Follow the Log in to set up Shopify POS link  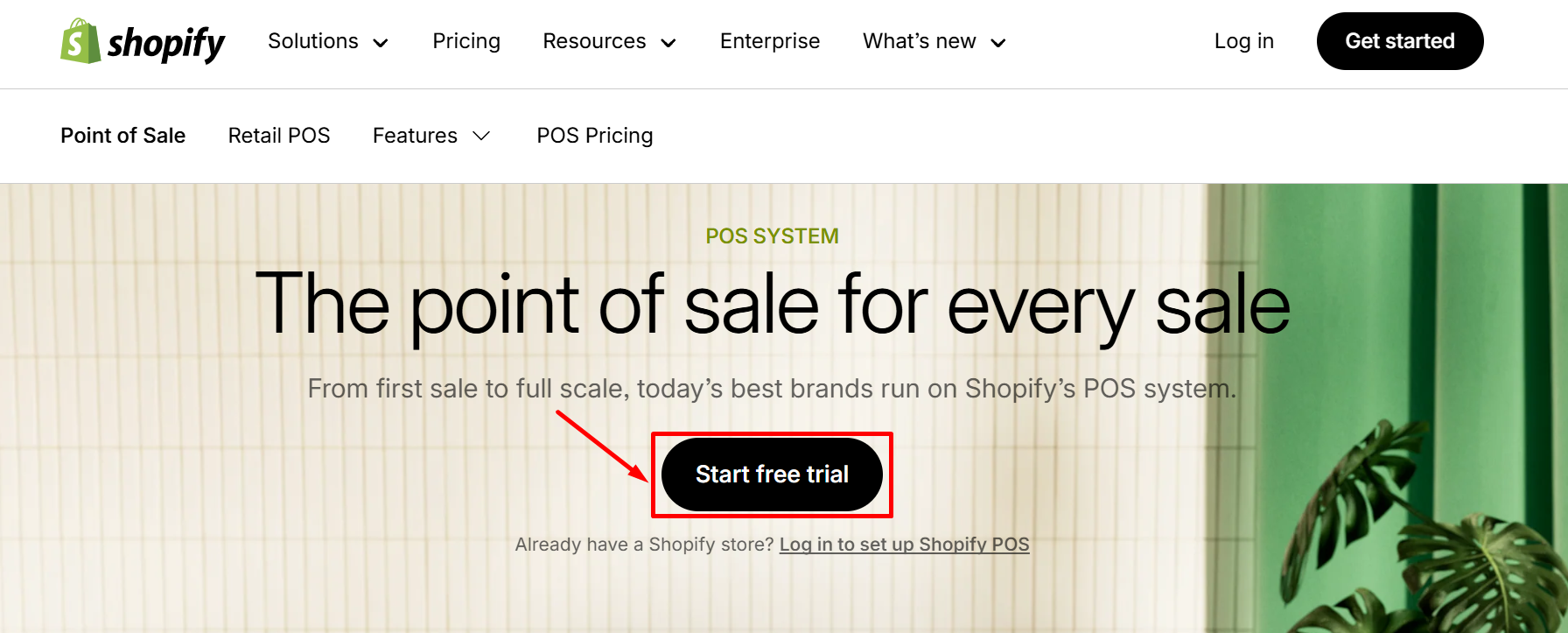coord(904,545)
